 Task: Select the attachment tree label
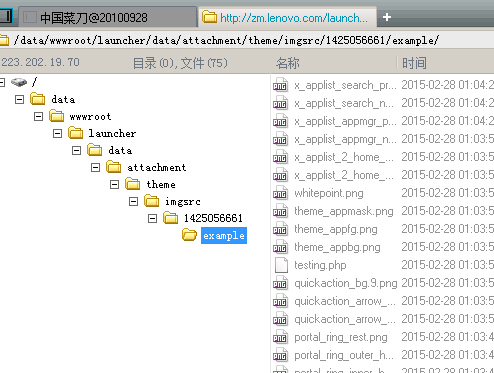(157, 167)
